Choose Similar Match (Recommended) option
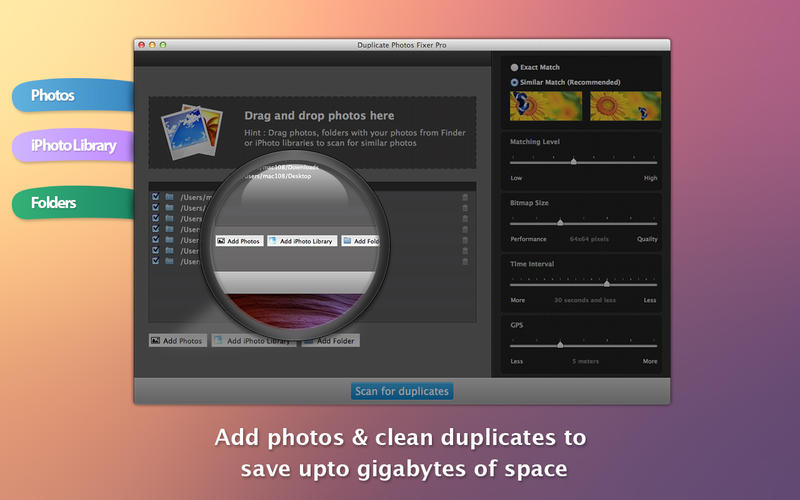 (514, 82)
